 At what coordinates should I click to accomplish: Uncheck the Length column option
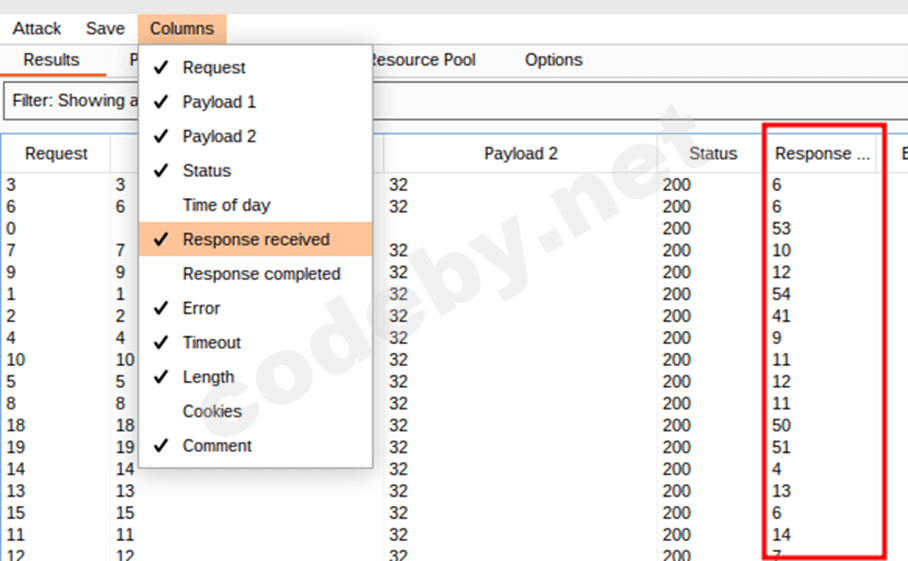pyautogui.click(x=208, y=377)
